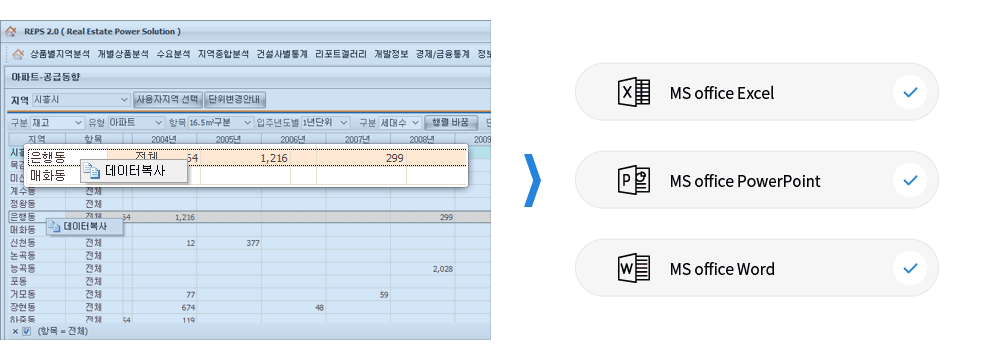Select the 장현동 row label
983x360 pixels.
pyautogui.click(x=23, y=307)
